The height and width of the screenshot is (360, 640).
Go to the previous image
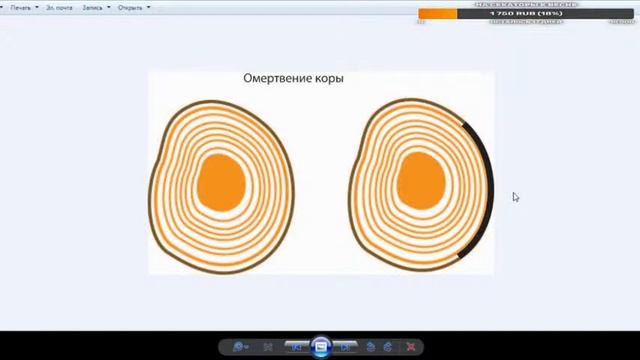[297, 347]
